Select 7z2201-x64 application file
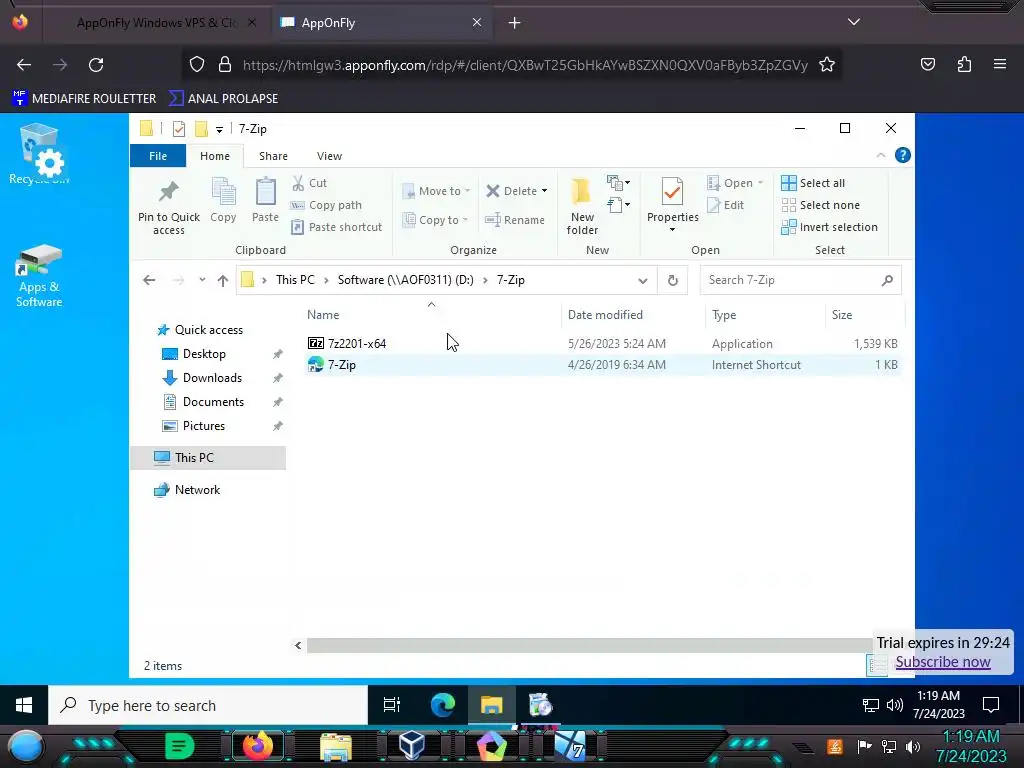The image size is (1024, 768). point(603,344)
